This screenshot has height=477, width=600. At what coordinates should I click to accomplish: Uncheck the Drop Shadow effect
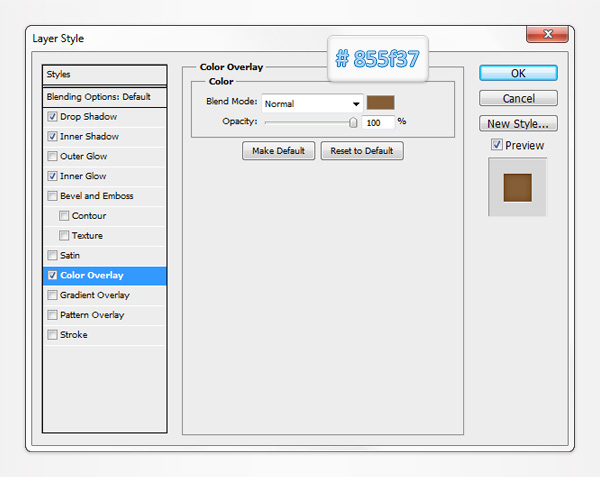pos(52,117)
